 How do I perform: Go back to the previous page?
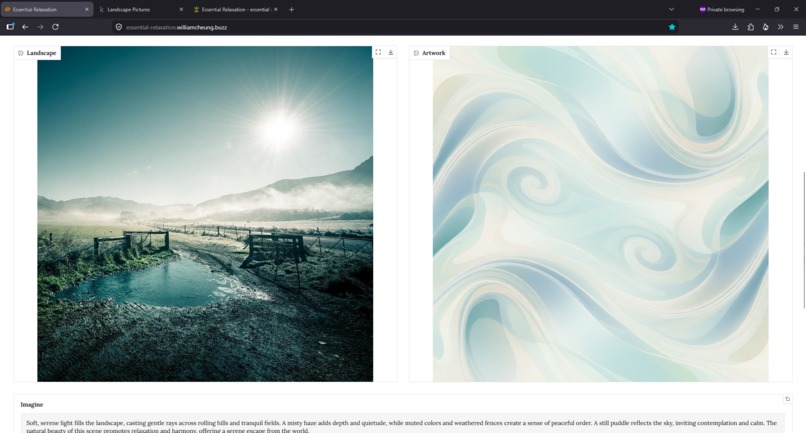(x=25, y=27)
